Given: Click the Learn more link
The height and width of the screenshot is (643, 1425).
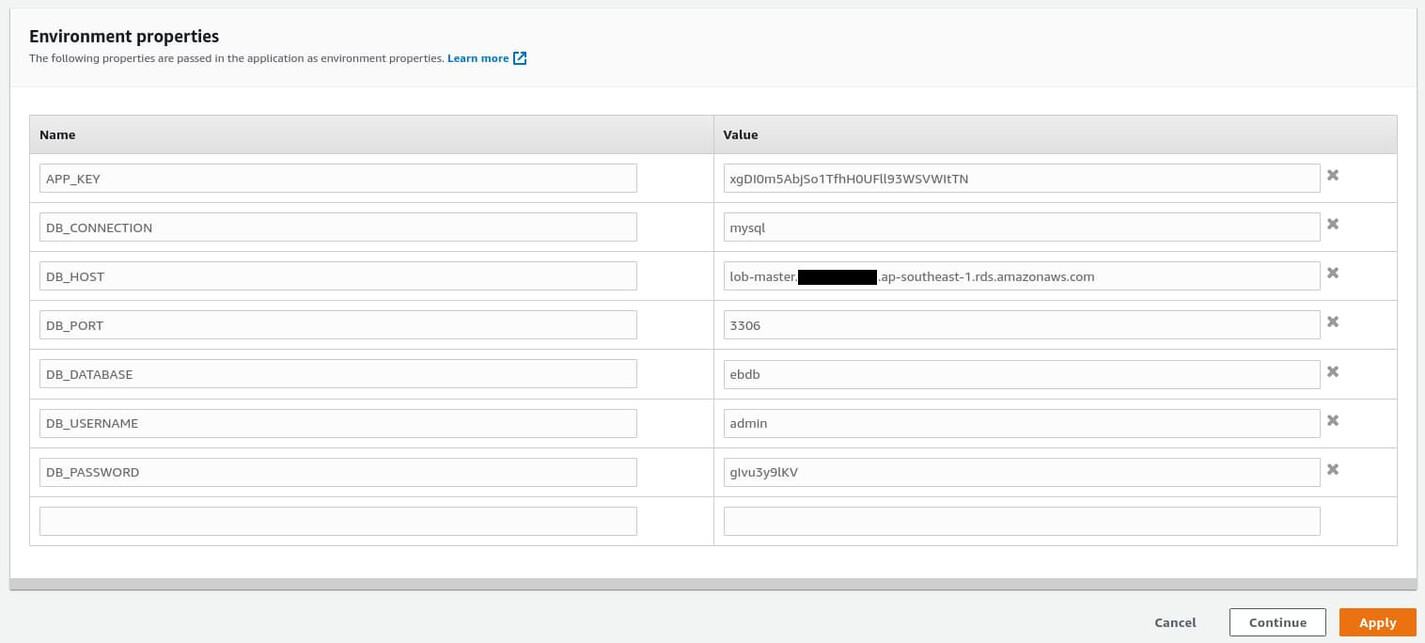Looking at the screenshot, I should coord(477,58).
